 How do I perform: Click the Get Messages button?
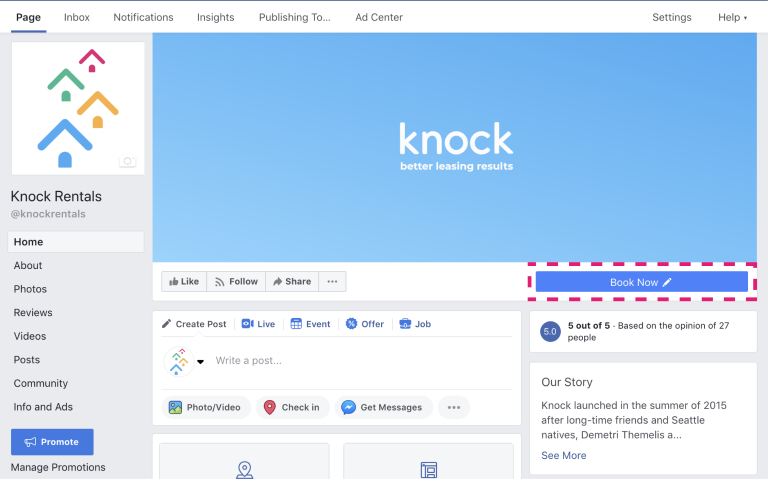(x=384, y=407)
